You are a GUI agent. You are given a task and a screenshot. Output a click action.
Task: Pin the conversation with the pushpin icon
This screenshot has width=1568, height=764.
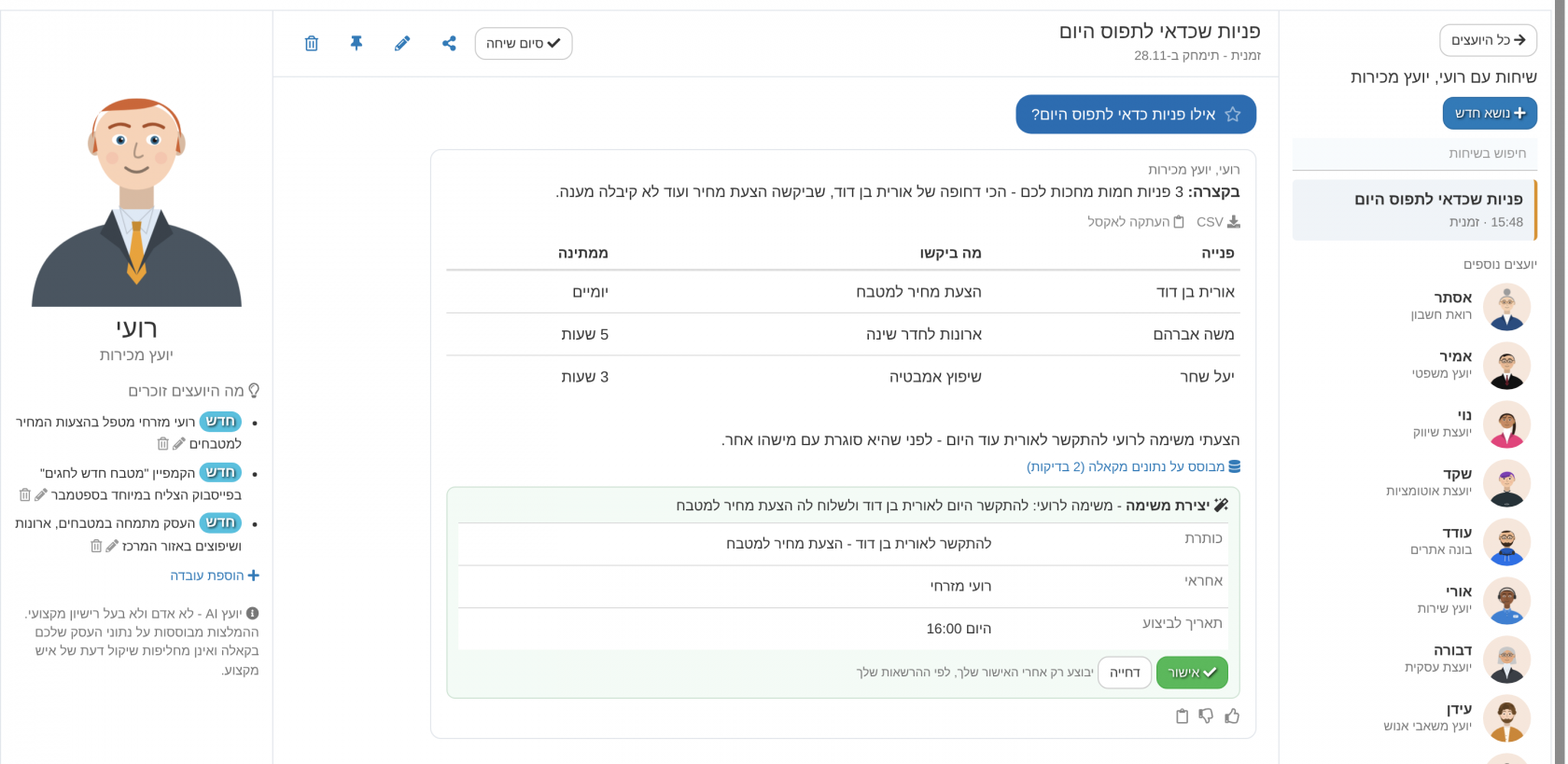(x=357, y=43)
